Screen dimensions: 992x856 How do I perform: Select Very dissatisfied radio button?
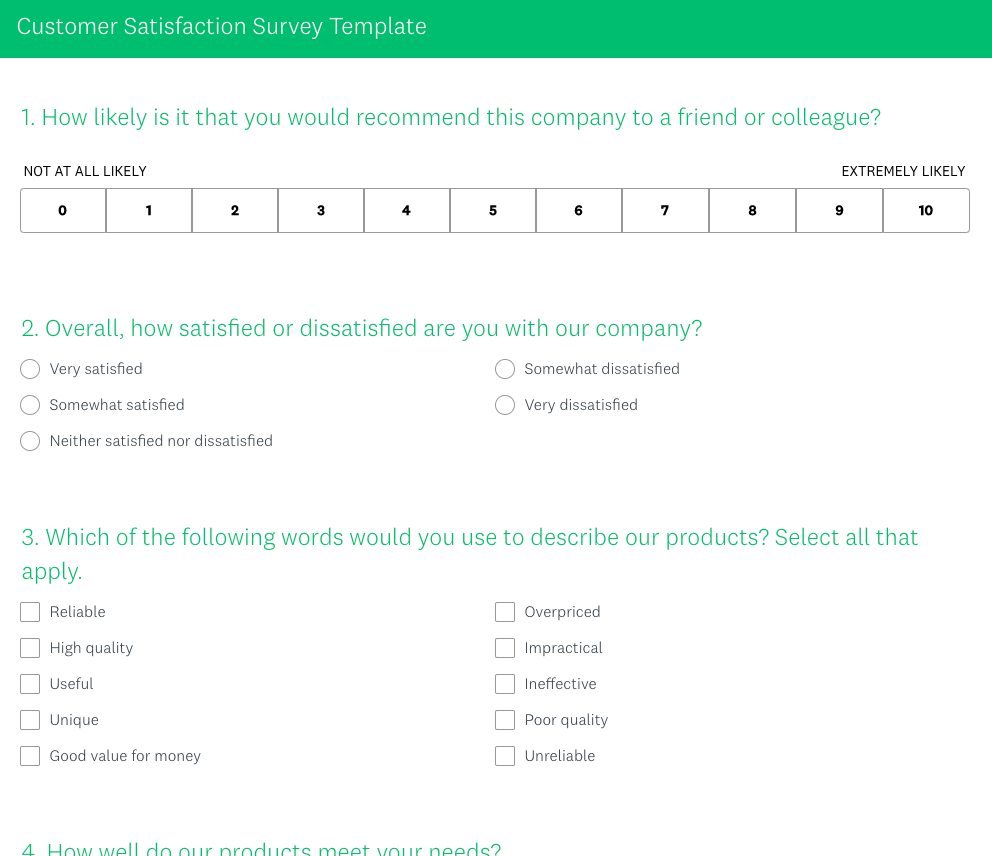click(x=505, y=405)
